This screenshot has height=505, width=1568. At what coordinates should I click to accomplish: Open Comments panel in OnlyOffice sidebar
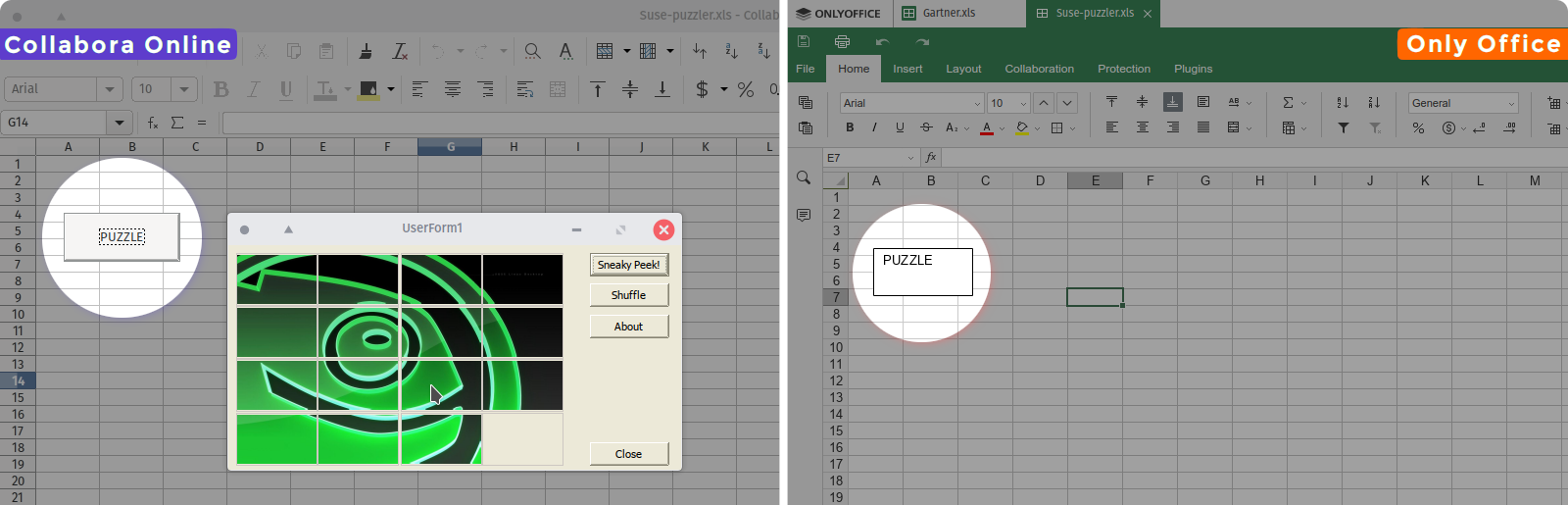[x=804, y=215]
